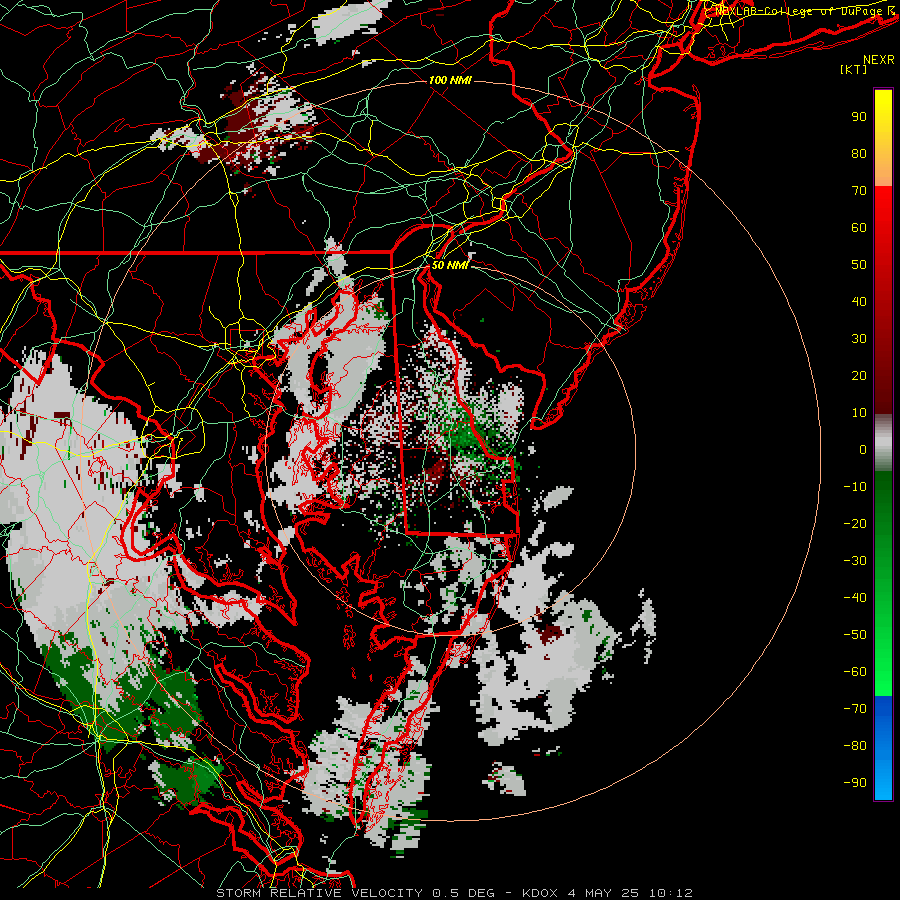Click the 40 value on color scale

tap(859, 301)
